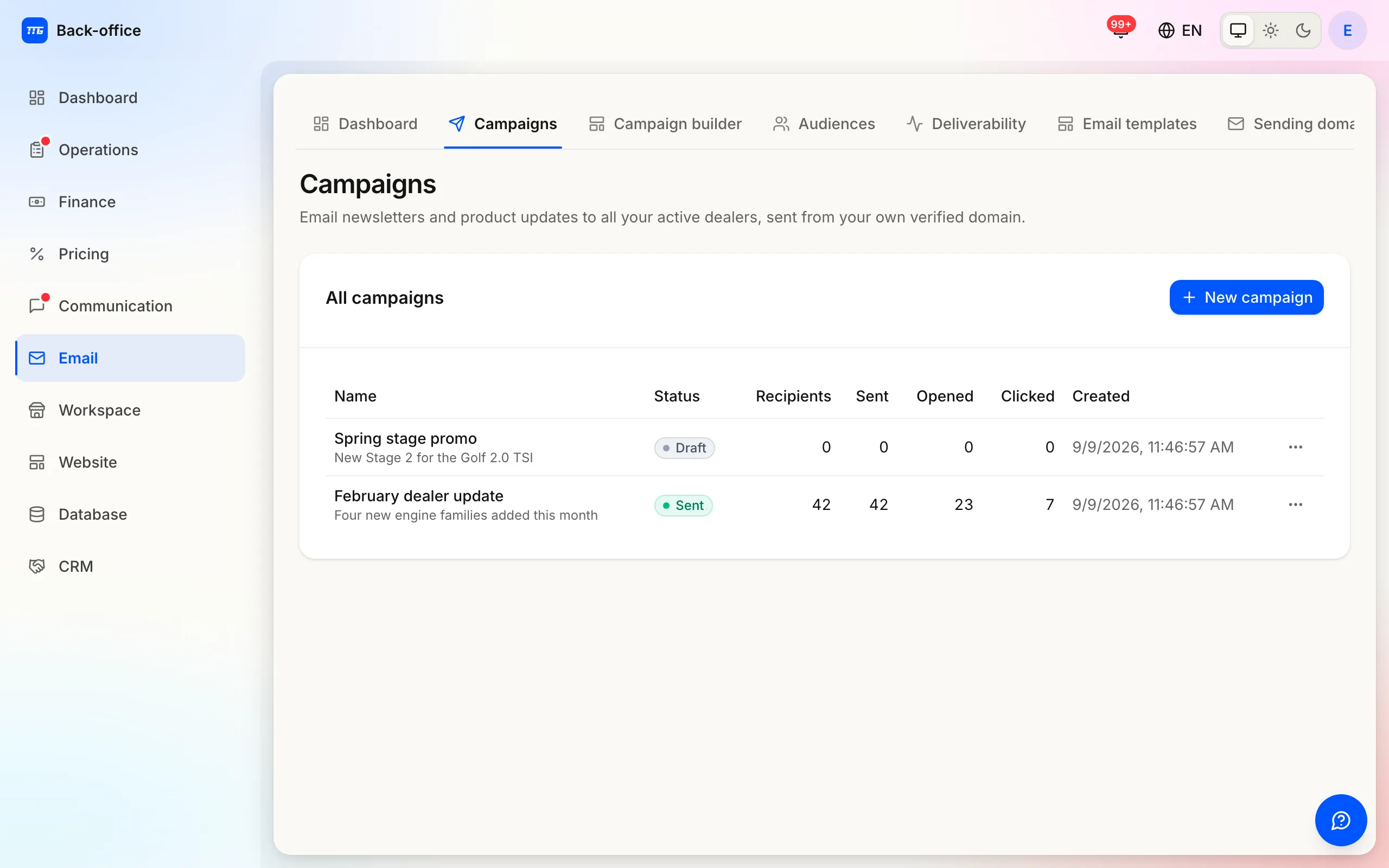The width and height of the screenshot is (1389, 868).
Task: Go to Website section
Action: click(x=130, y=462)
